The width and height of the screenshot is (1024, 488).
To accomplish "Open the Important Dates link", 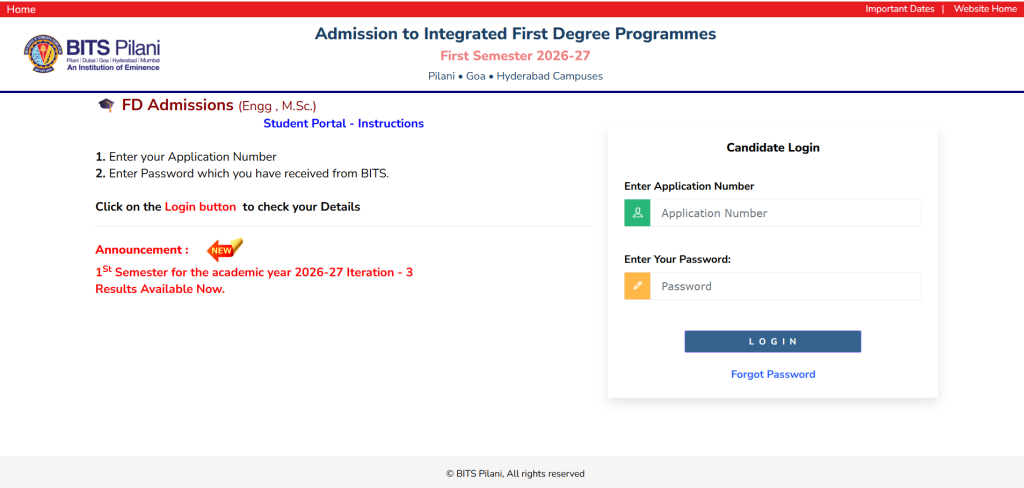I will 899,9.
